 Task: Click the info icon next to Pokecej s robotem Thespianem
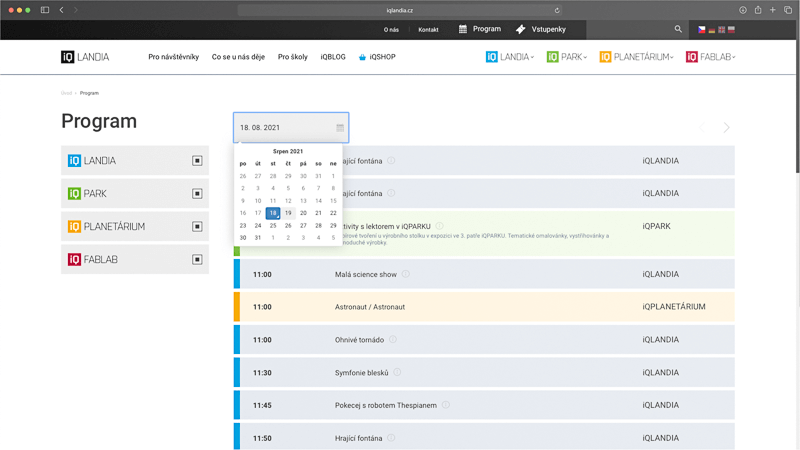[x=446, y=405]
